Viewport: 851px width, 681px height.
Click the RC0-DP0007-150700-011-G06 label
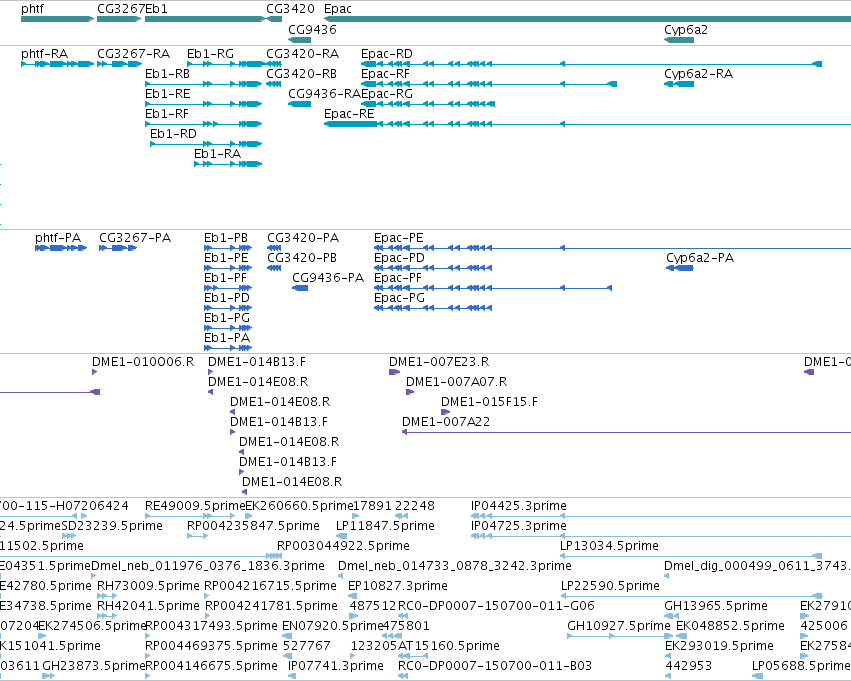[496, 606]
